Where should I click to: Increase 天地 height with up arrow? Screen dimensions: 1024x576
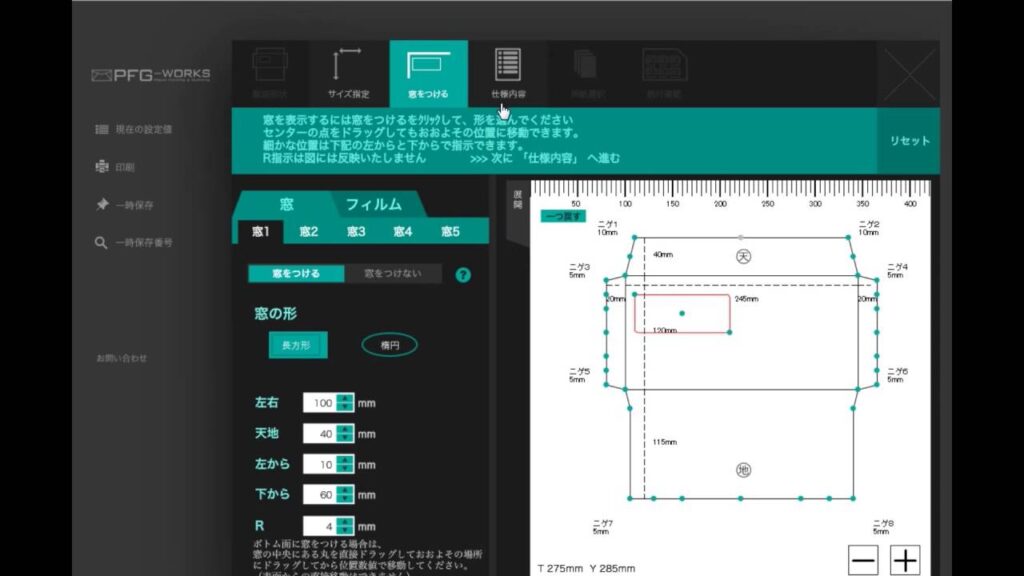pos(345,428)
